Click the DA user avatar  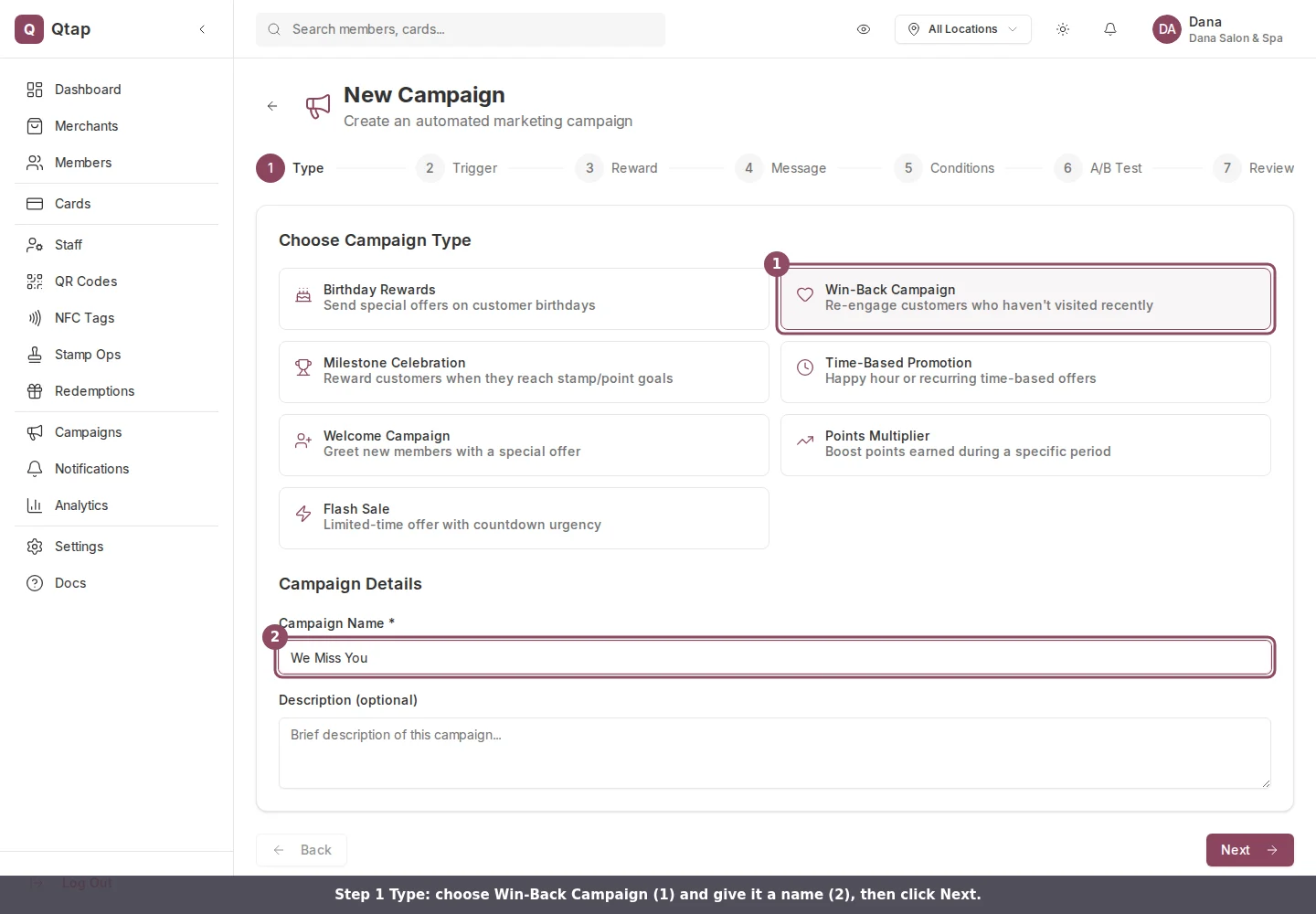(x=1167, y=29)
